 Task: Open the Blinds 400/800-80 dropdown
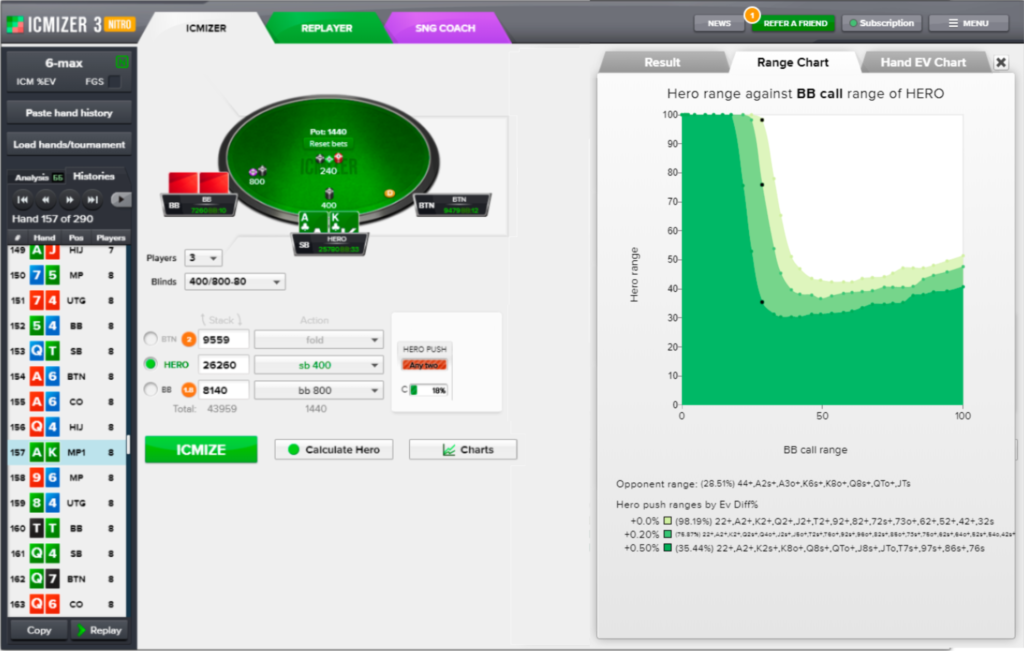coord(235,281)
